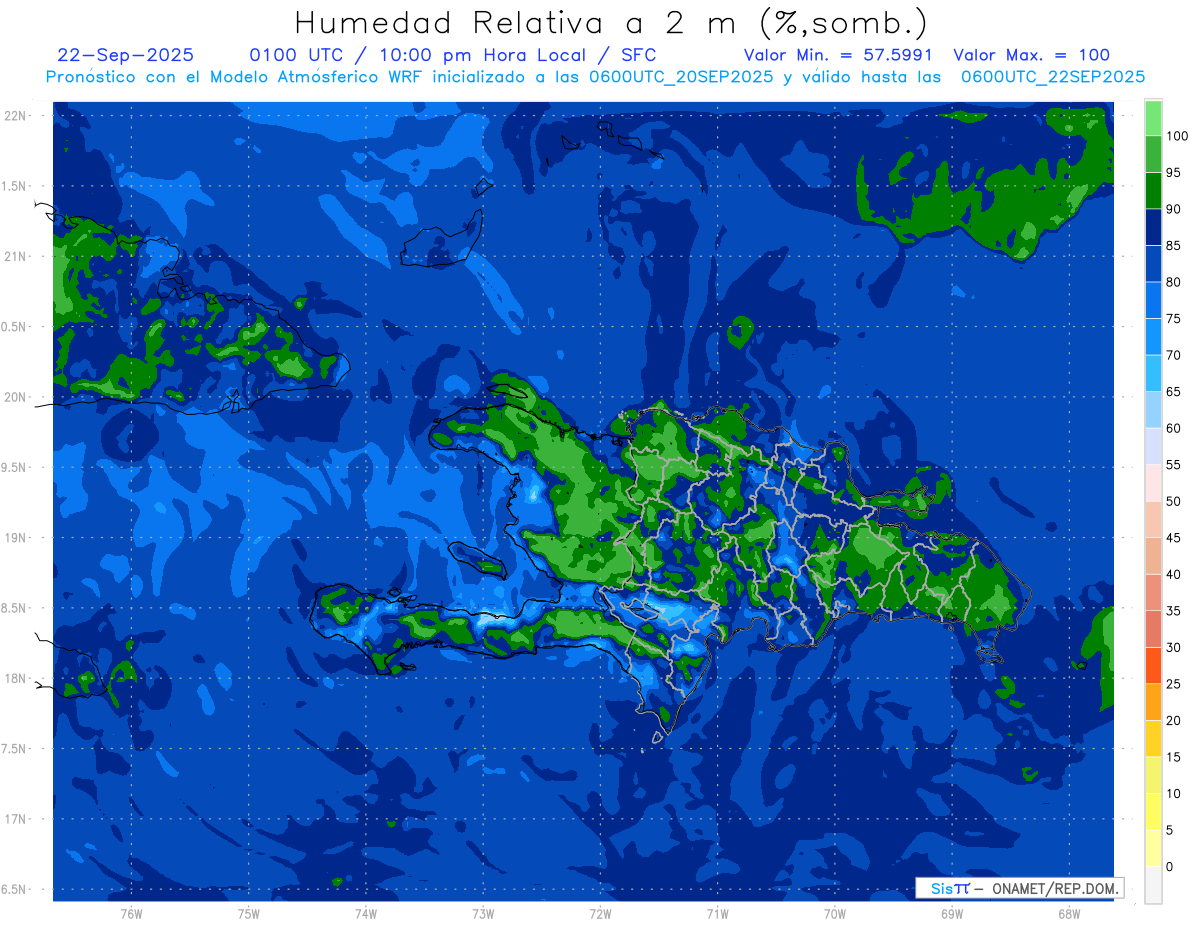This screenshot has height=927, width=1200.
Task: Click the peach swatch between 50 and 45
Action: pos(1153,519)
